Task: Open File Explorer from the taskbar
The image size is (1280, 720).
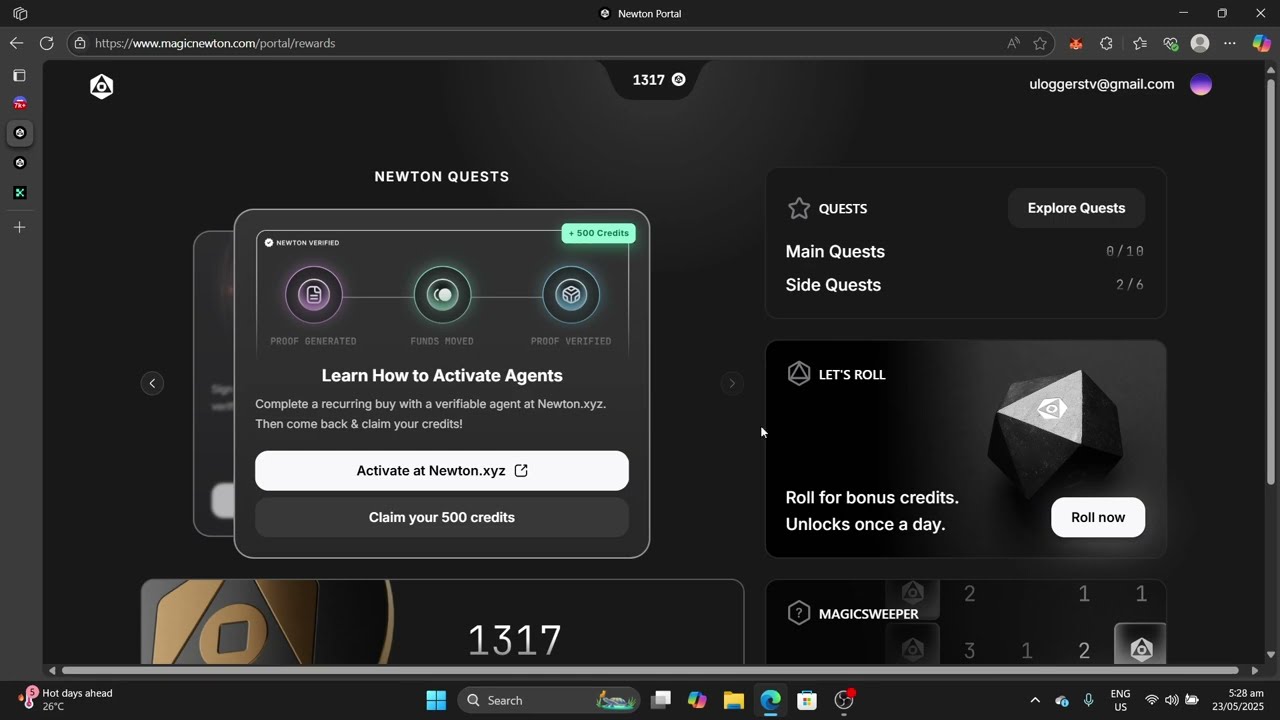Action: pos(734,700)
